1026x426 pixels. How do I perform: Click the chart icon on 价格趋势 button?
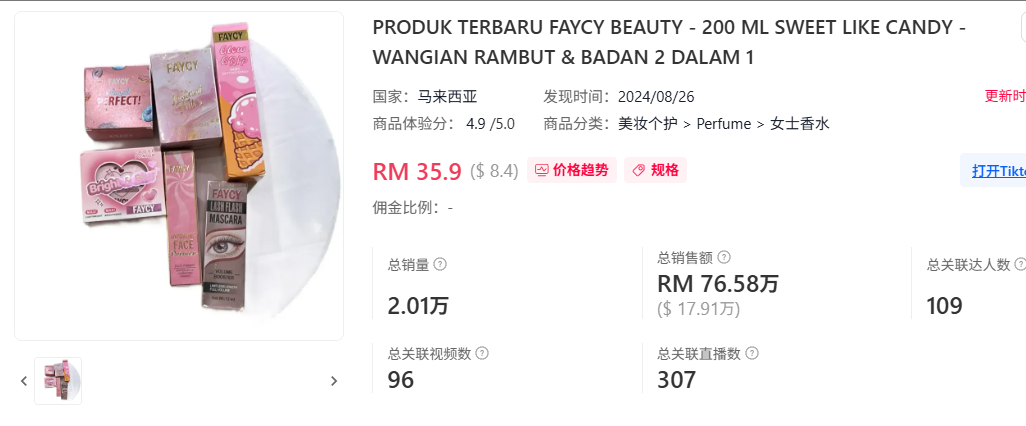tap(541, 170)
